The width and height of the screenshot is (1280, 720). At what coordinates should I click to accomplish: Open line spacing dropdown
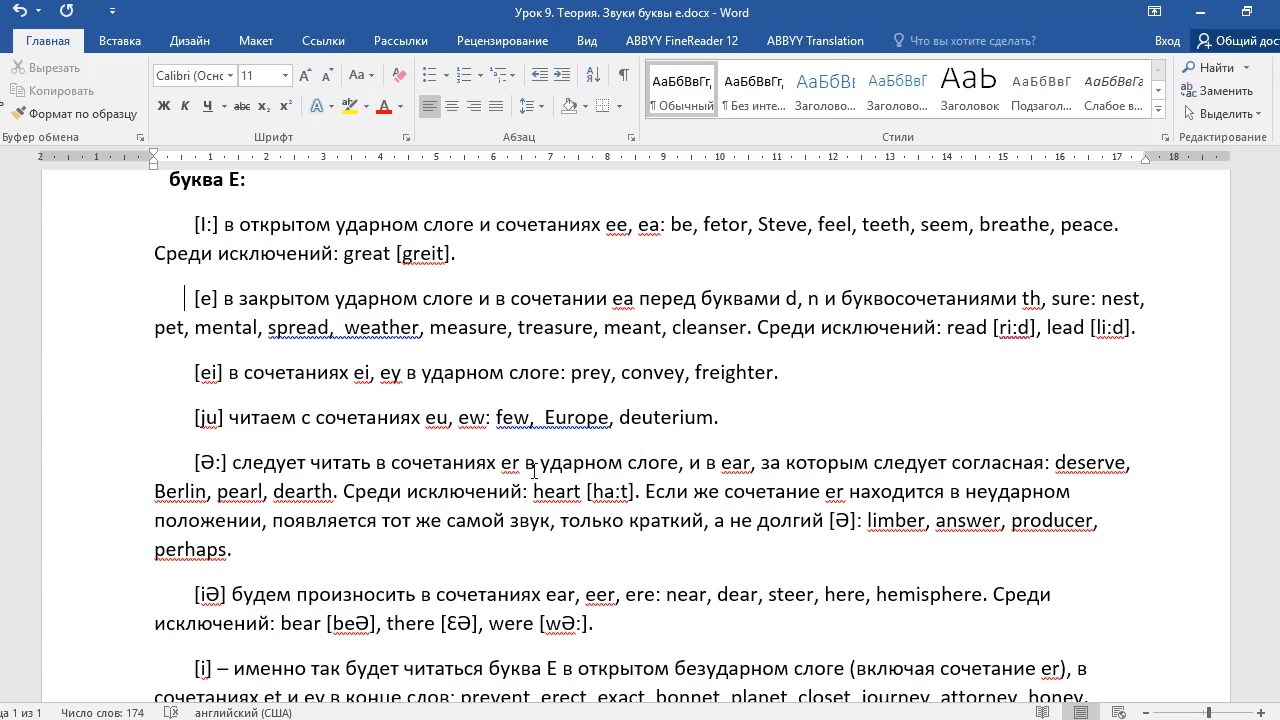(x=532, y=106)
